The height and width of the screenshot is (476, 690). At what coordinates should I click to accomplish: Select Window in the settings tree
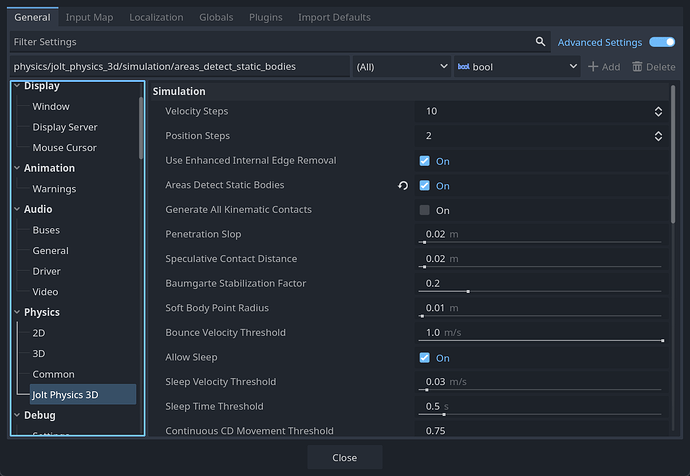pyautogui.click(x=51, y=106)
